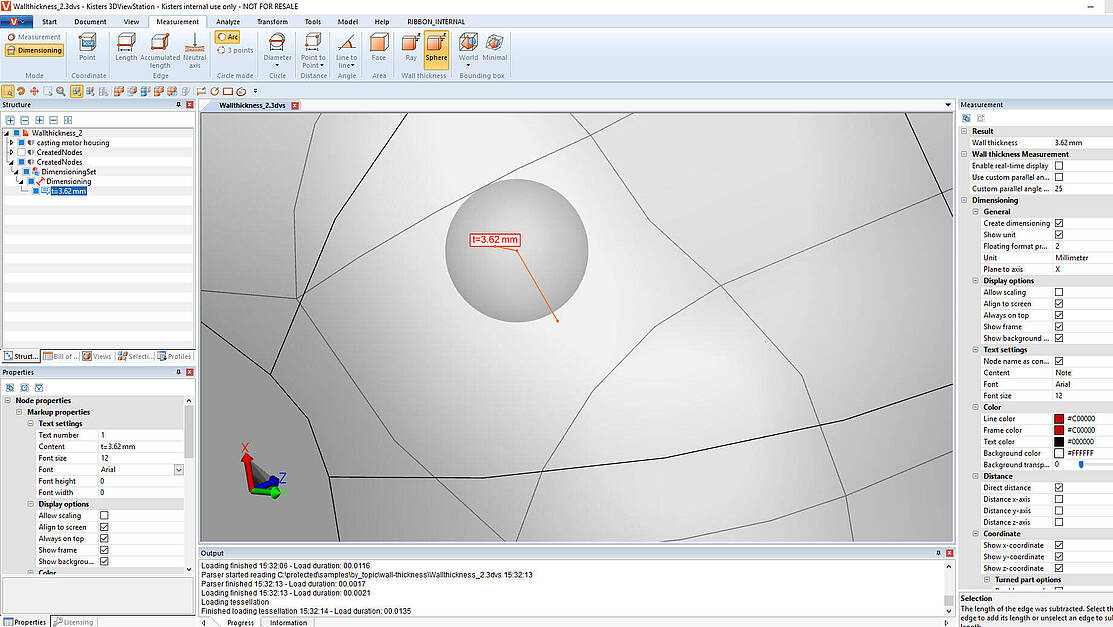Select the Sphere wall thickness tool
The image size is (1113, 627).
(x=436, y=49)
